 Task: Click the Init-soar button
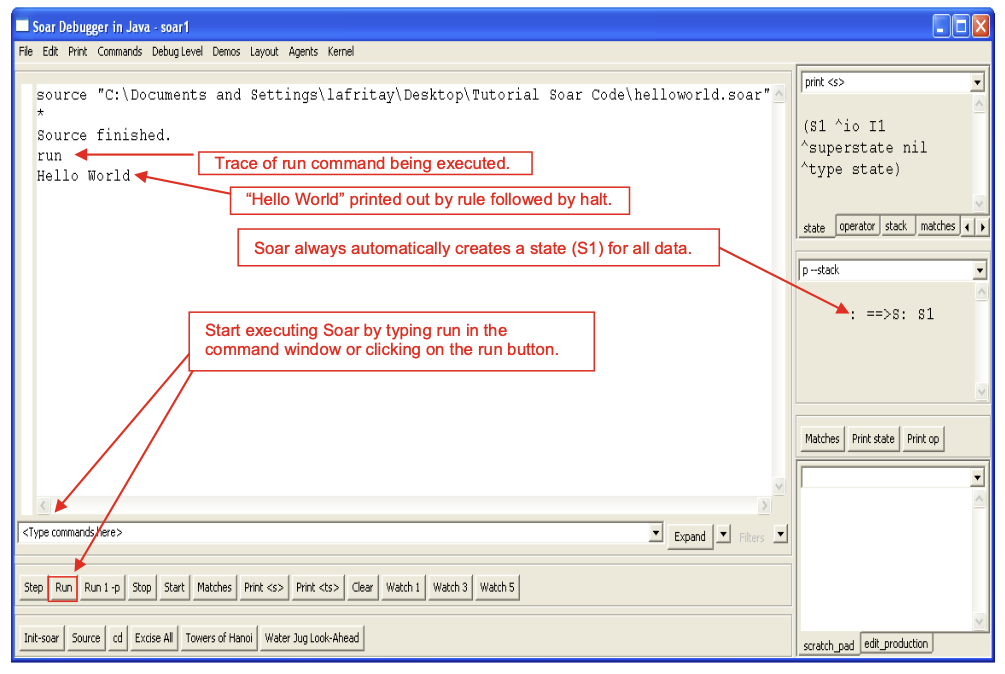coord(40,637)
